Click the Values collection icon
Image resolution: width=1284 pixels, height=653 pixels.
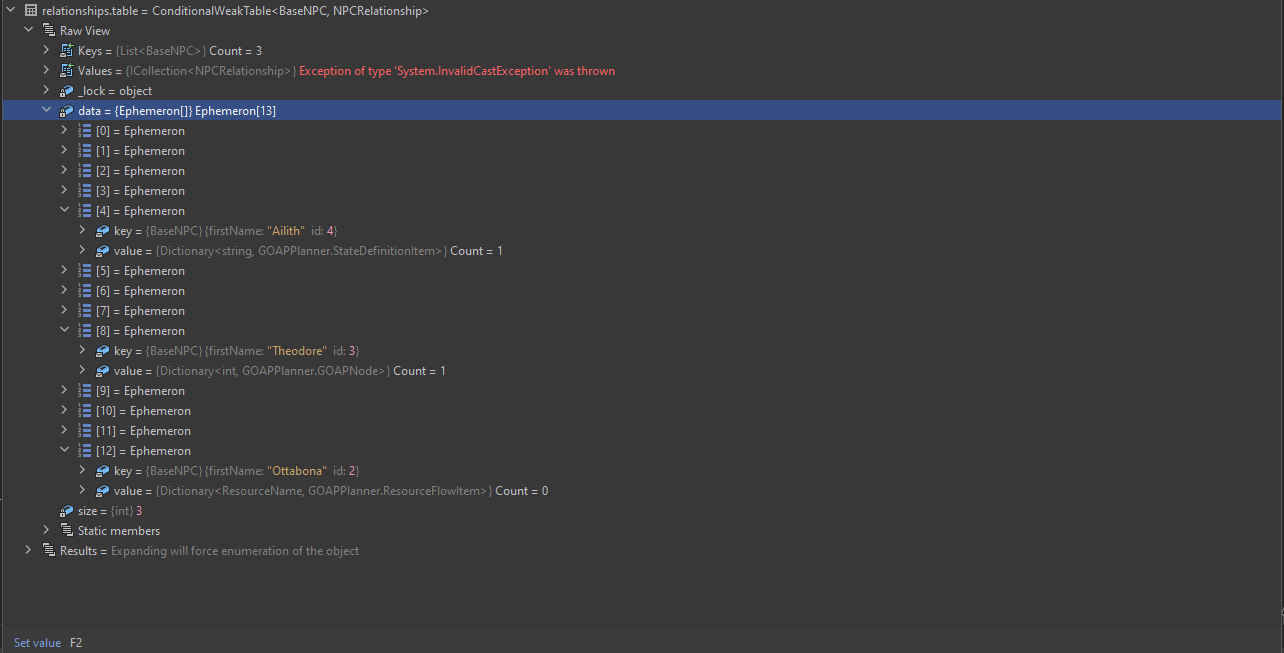click(65, 70)
